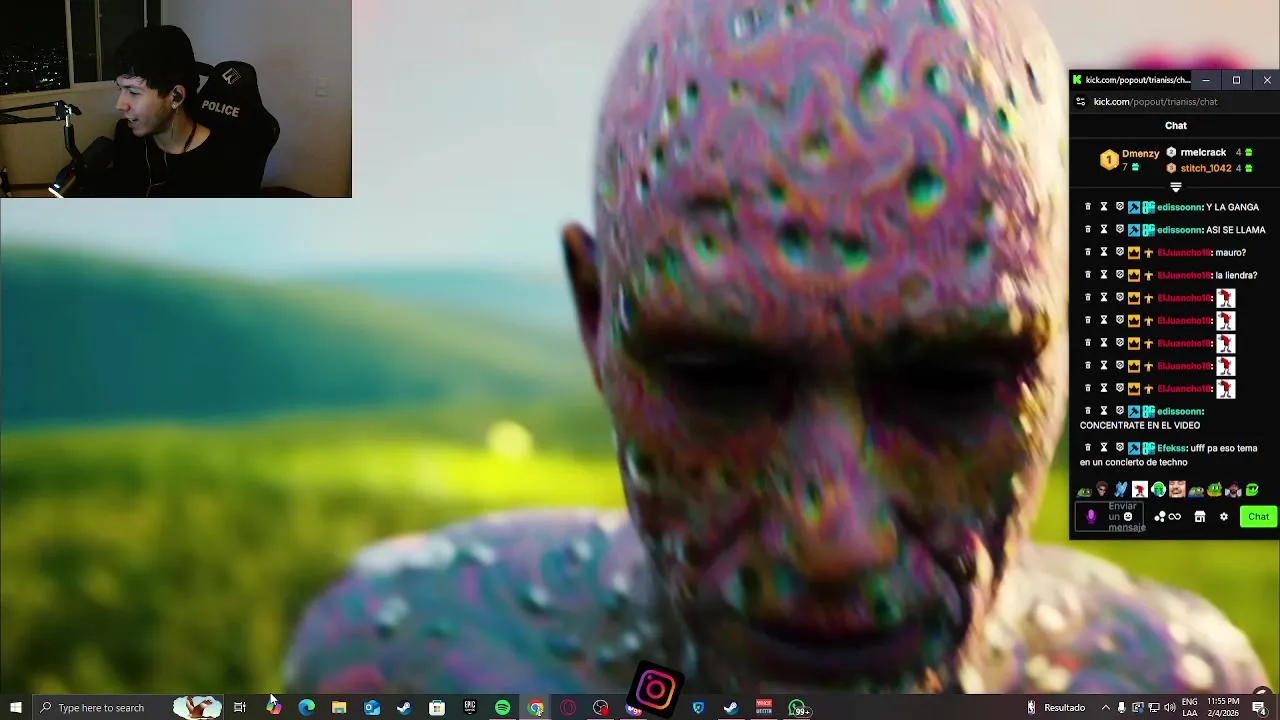This screenshot has height=720, width=1280.
Task: Open File Explorer on the taskbar
Action: pos(339,708)
